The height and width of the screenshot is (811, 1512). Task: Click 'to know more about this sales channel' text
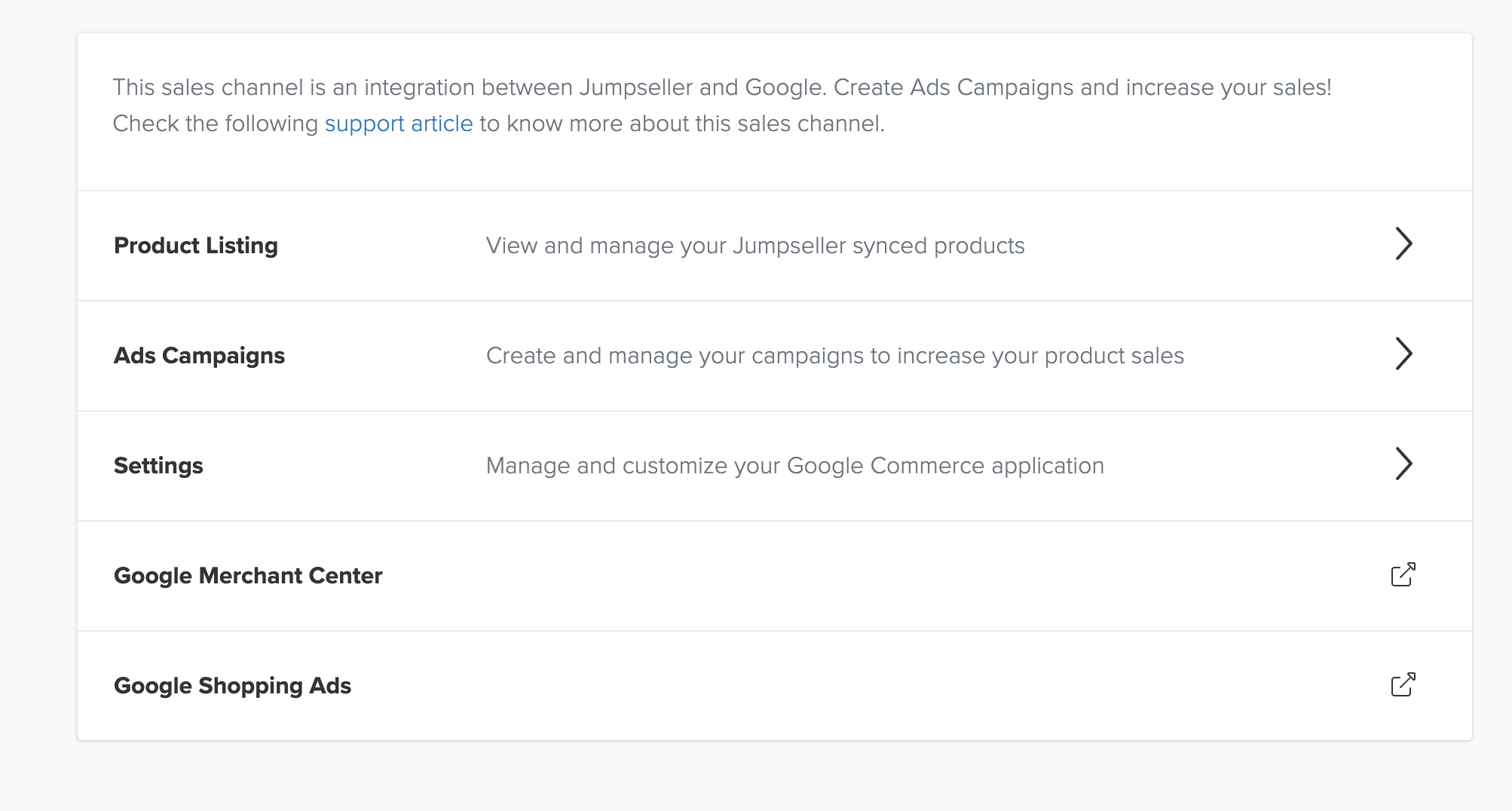tap(681, 124)
